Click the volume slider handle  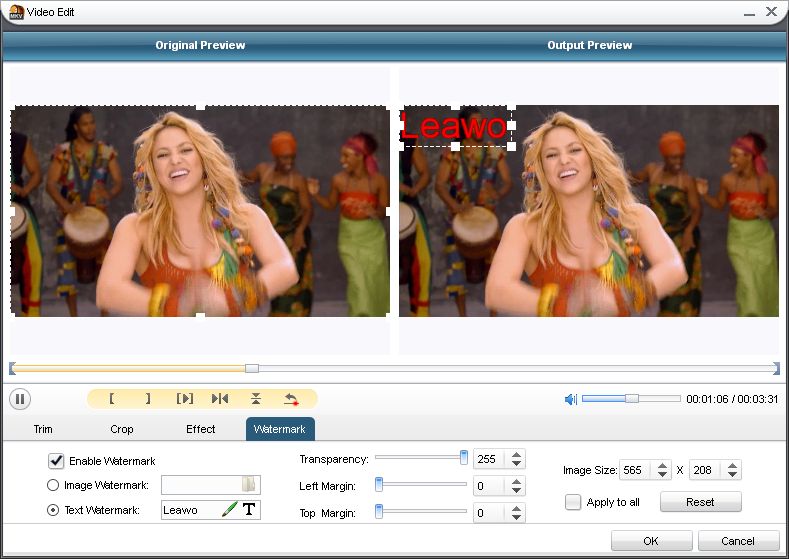click(x=632, y=398)
